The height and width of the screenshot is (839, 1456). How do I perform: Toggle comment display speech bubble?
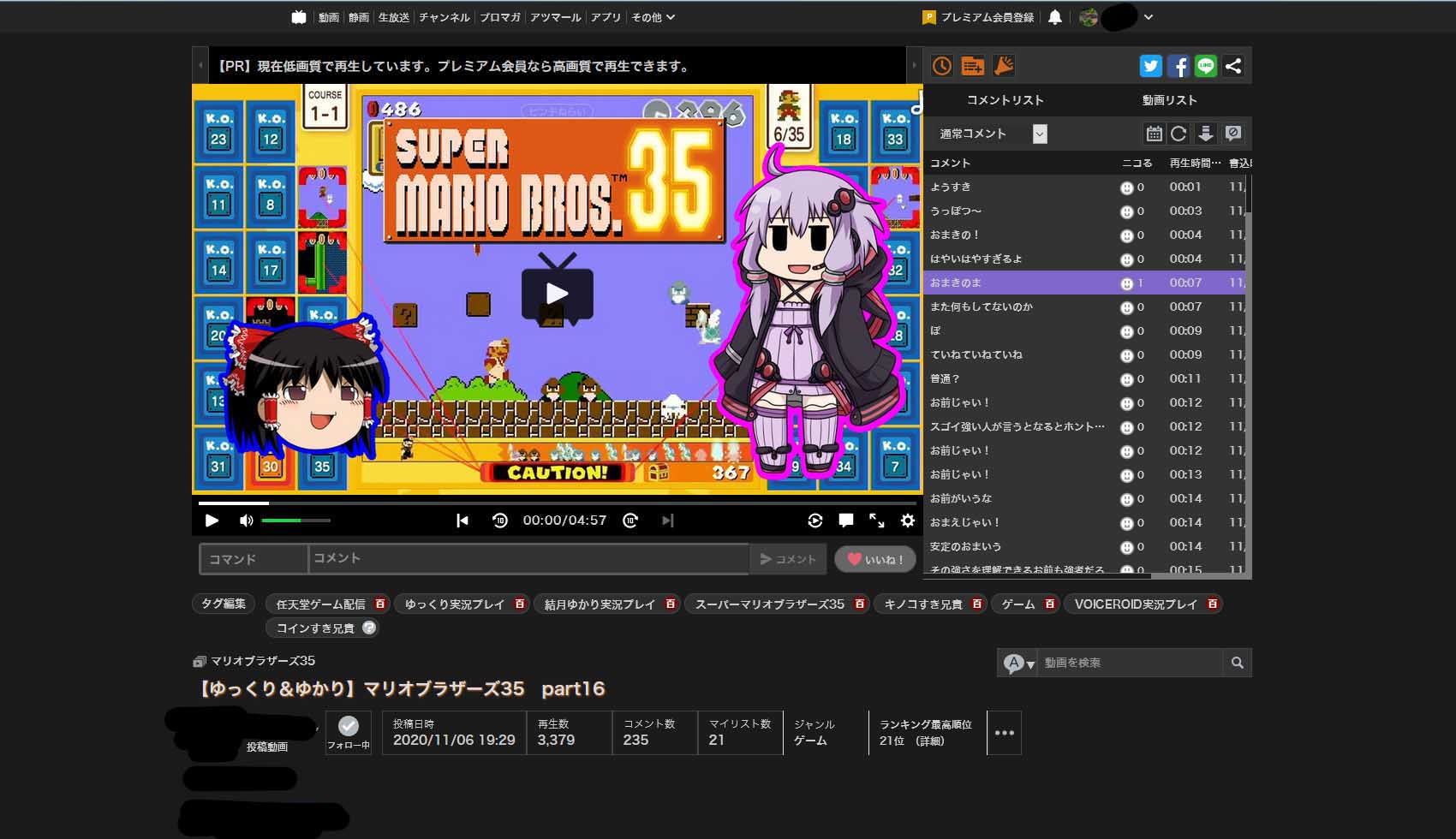846,521
